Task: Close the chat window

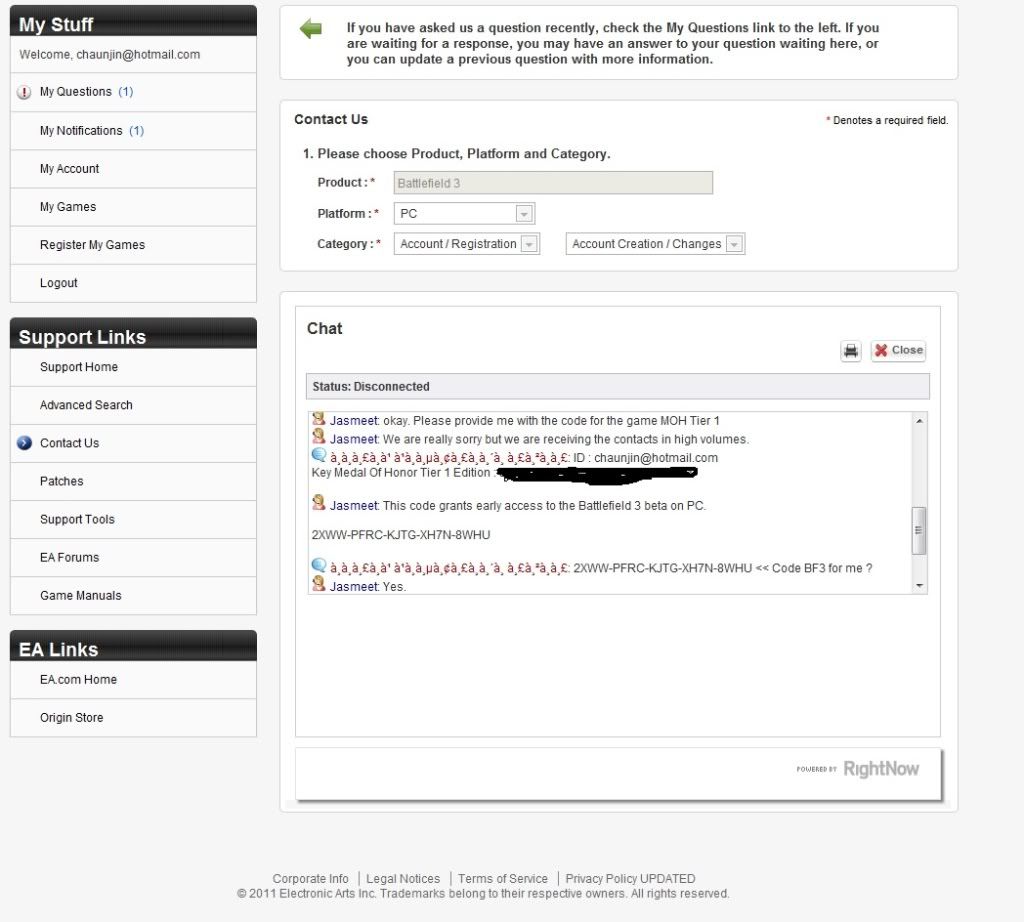Action: coord(898,351)
